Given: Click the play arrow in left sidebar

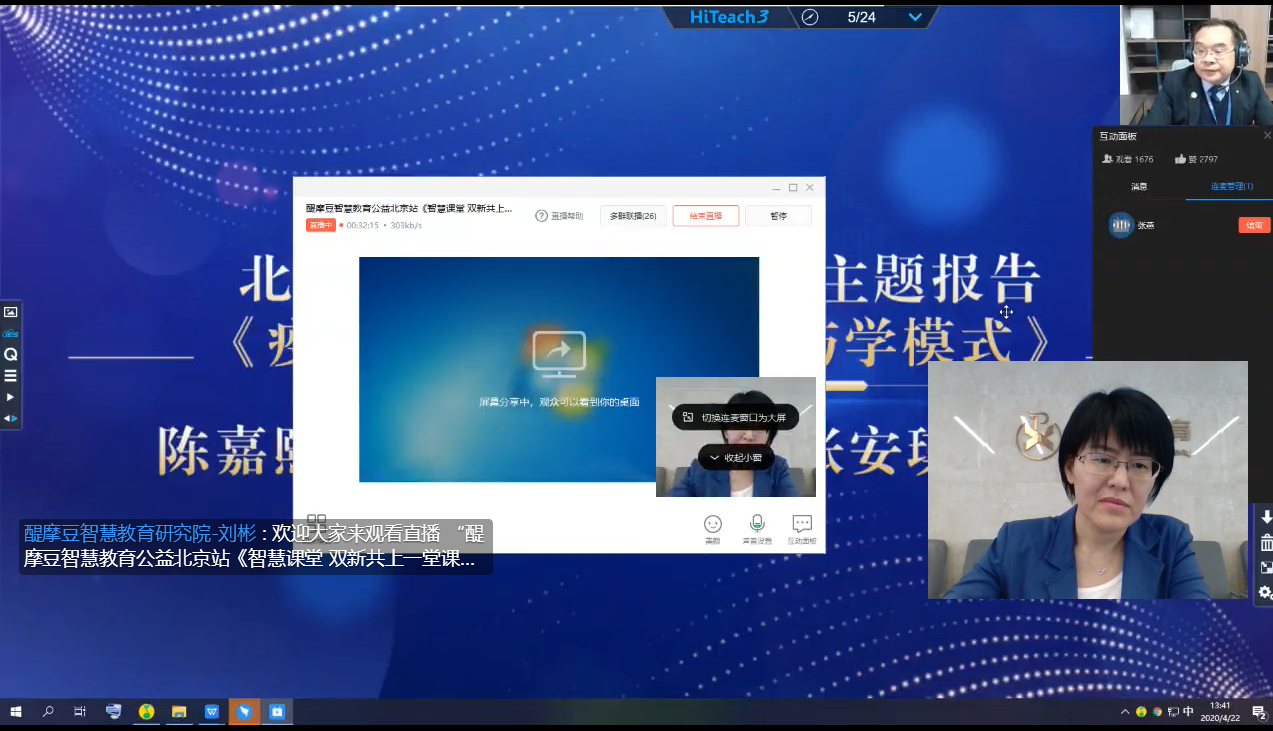Looking at the screenshot, I should click(x=11, y=397).
